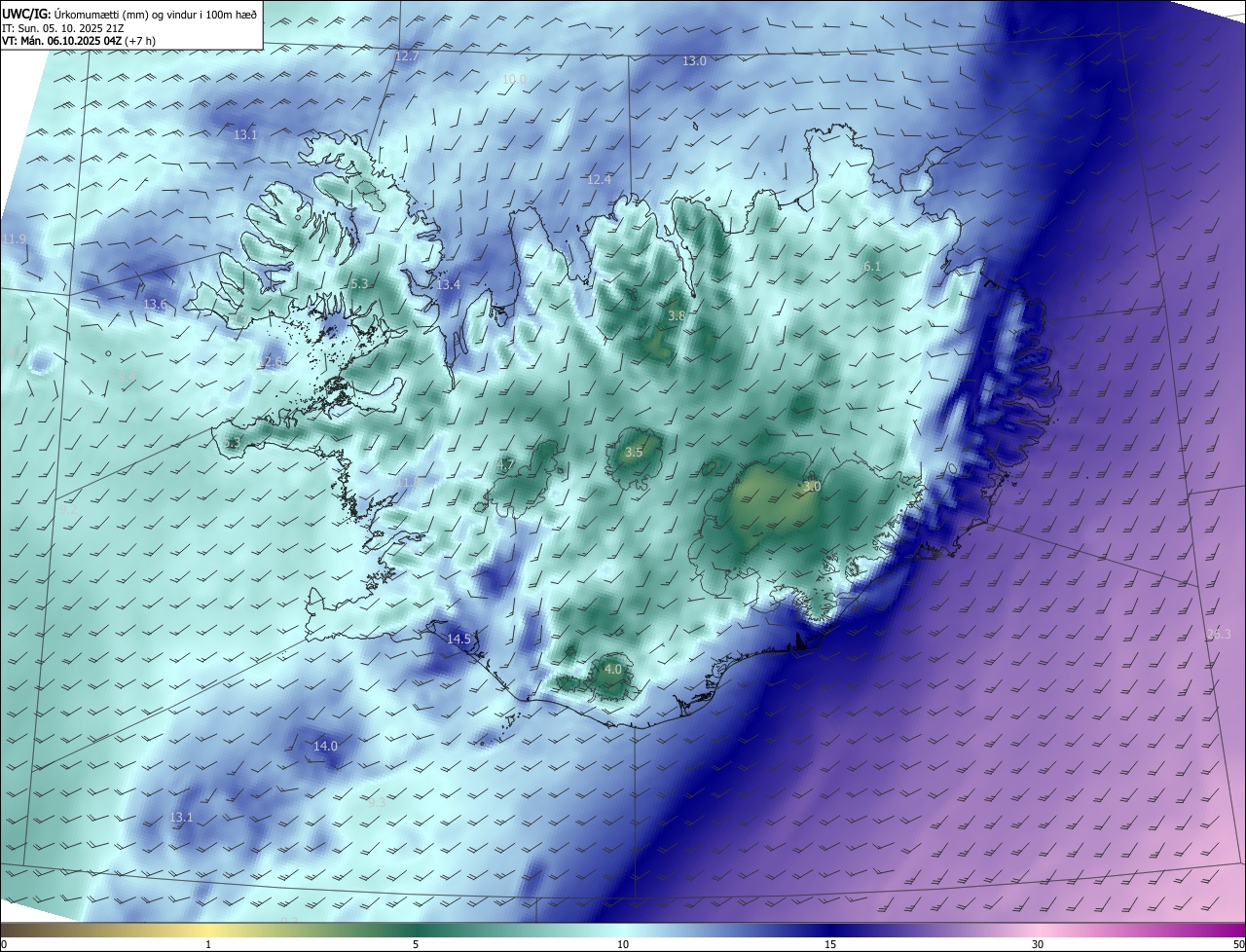Click the 12.4 value label
This screenshot has height=952, width=1246.
coord(599,179)
